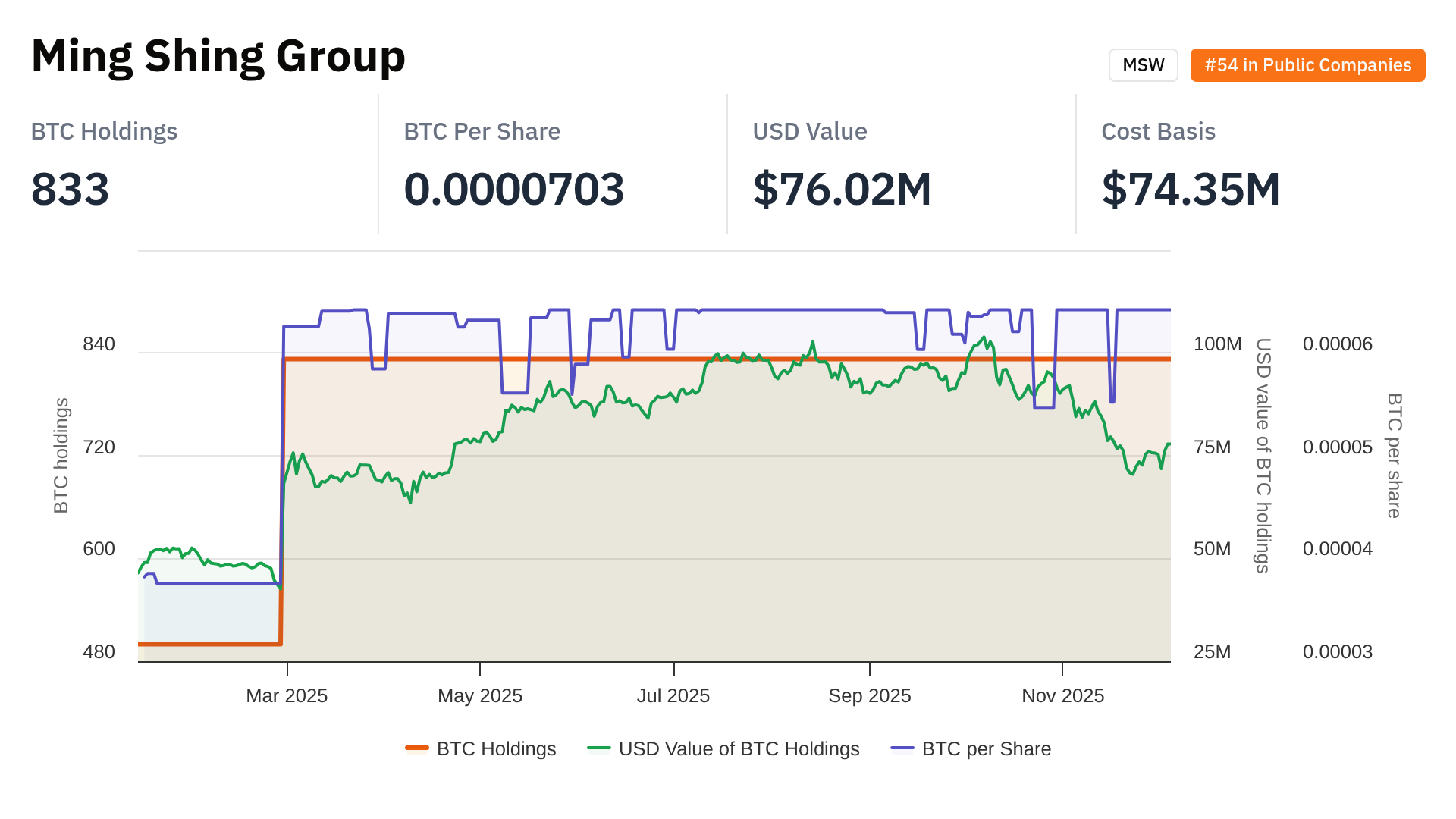Toggle BTC Holdings legend series
This screenshot has height=819, width=1456.
click(x=496, y=748)
